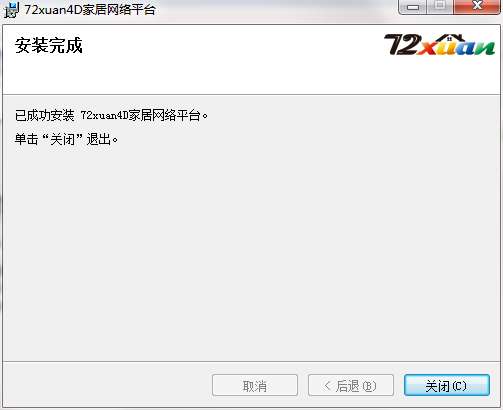The height and width of the screenshot is (410, 503).
Task: Click the 关闭(C) button to exit setup
Action: point(447,386)
